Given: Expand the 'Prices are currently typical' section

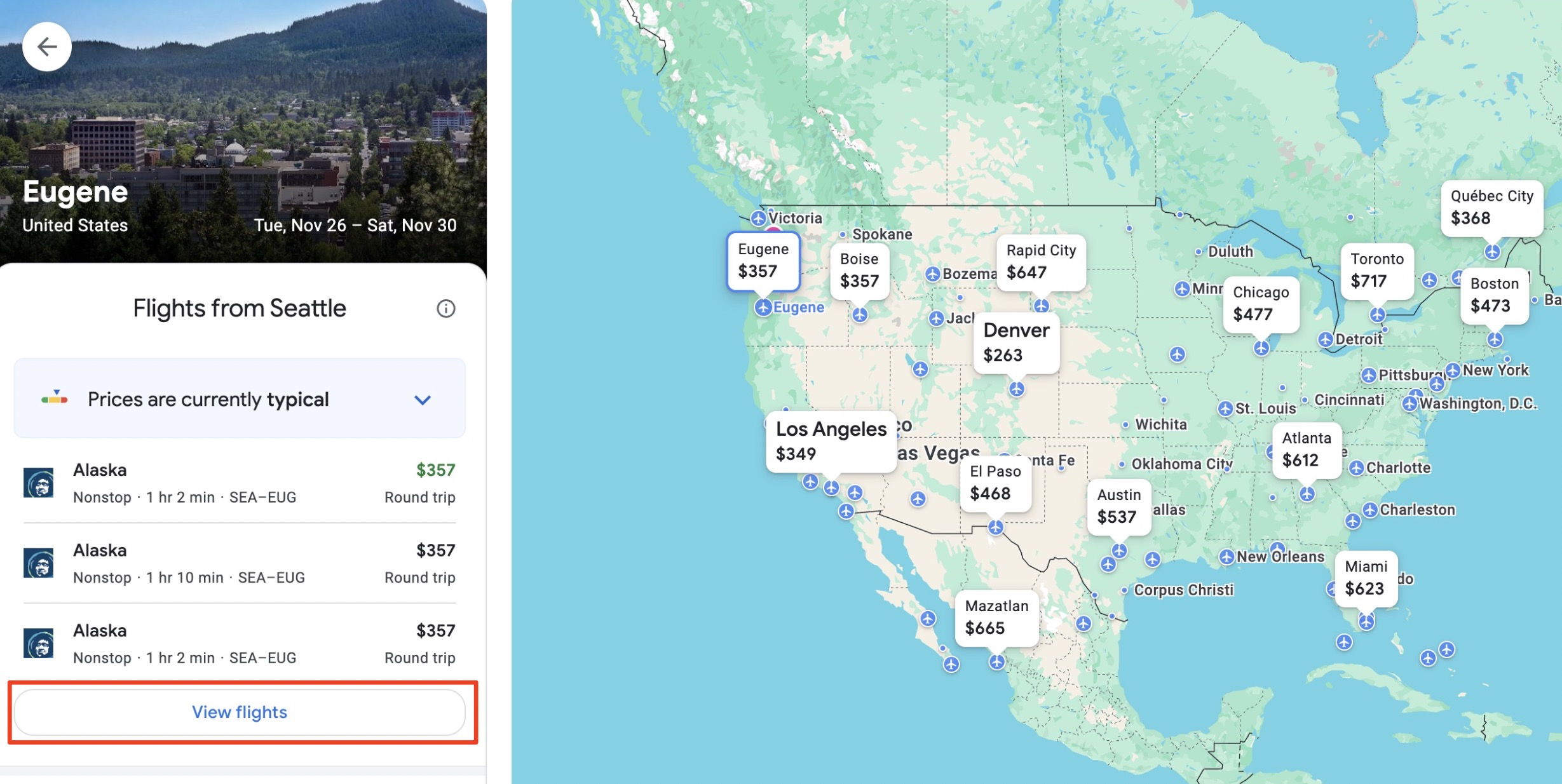Looking at the screenshot, I should point(421,399).
